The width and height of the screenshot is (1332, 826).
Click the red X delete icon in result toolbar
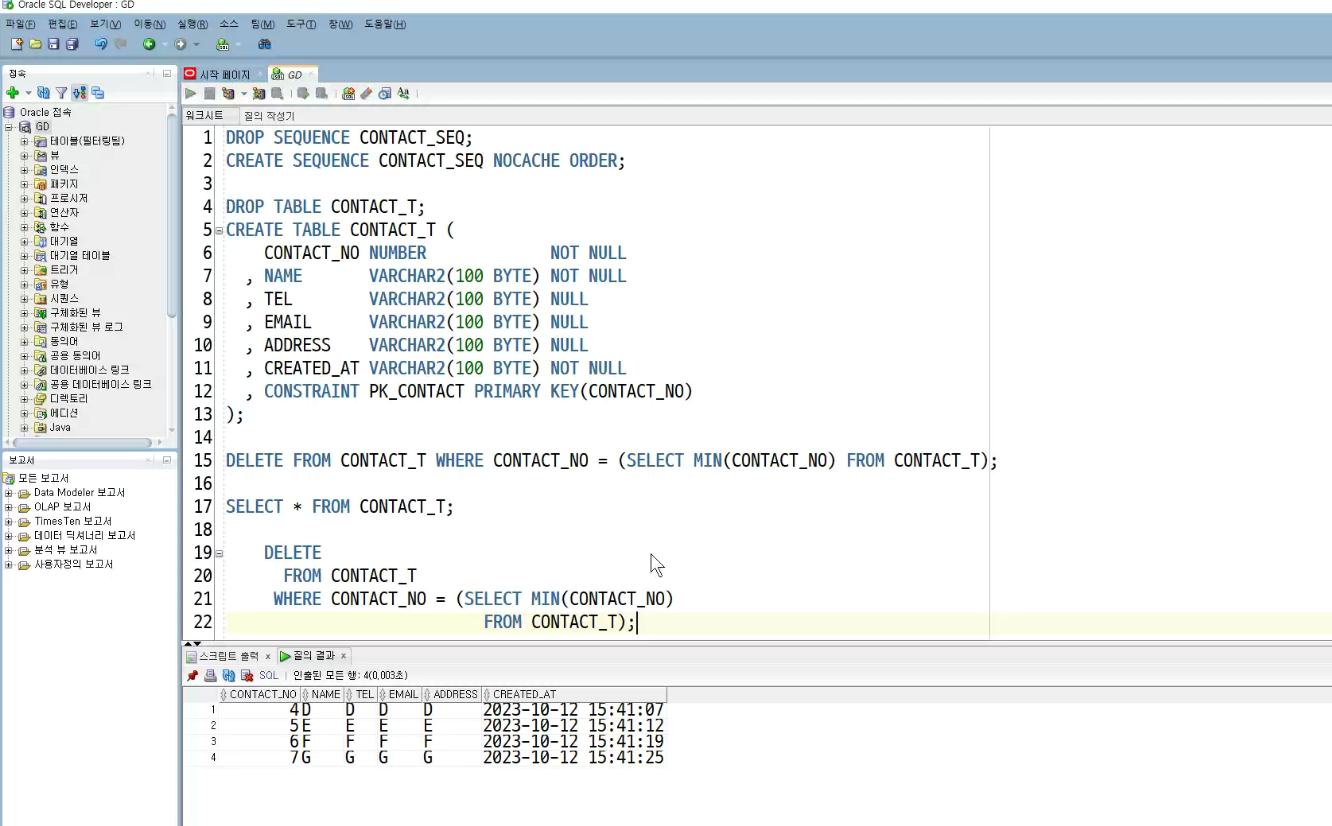coord(247,676)
